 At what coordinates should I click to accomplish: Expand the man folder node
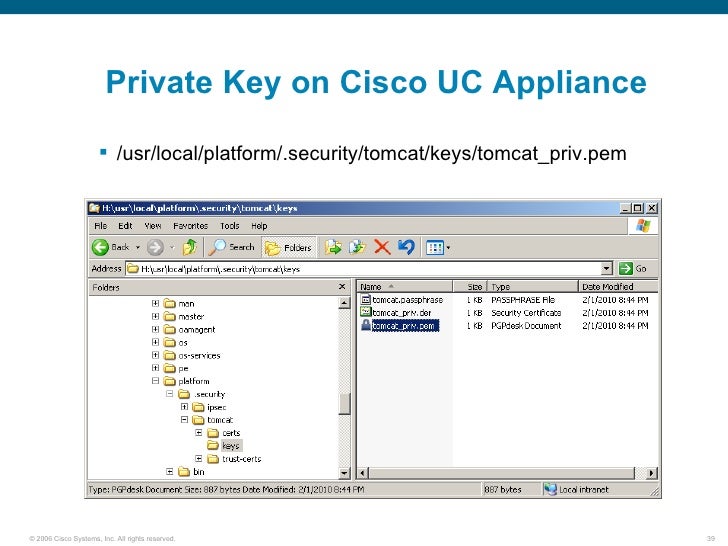pos(156,303)
